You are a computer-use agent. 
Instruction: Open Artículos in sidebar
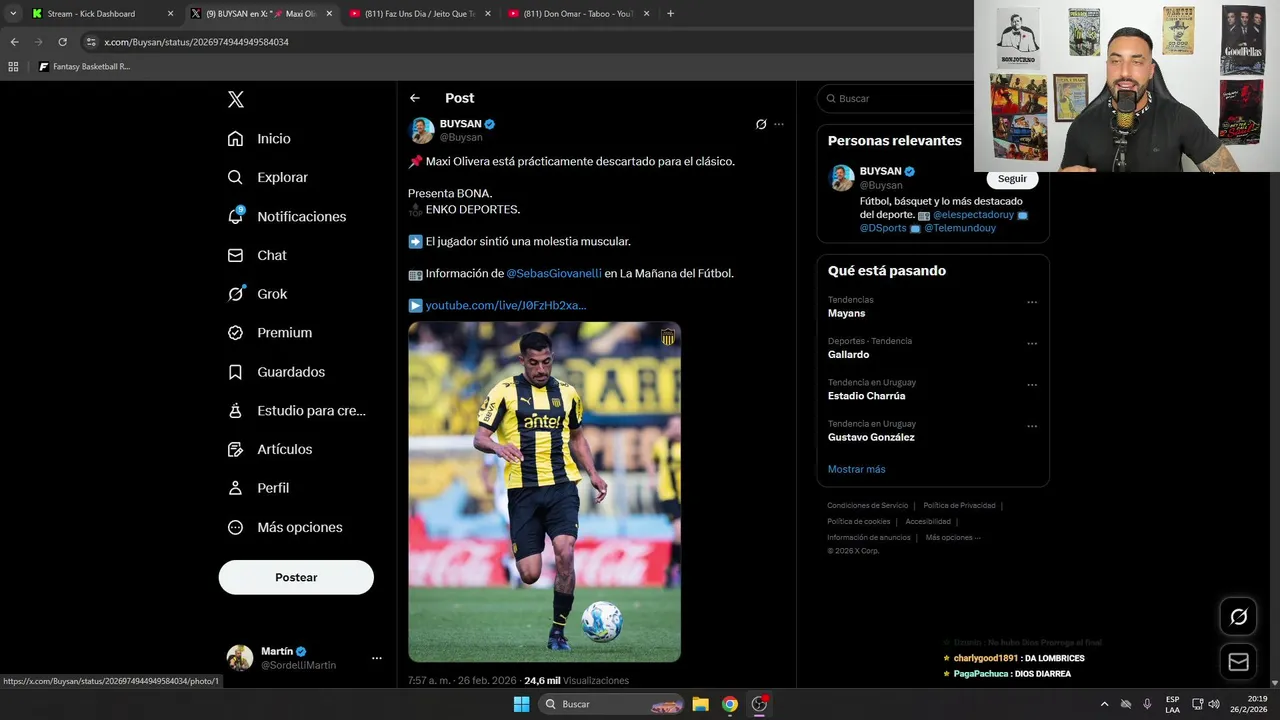tap(270, 449)
